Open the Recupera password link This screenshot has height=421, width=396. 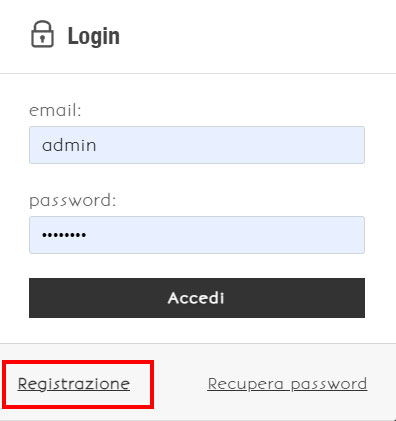coord(287,384)
